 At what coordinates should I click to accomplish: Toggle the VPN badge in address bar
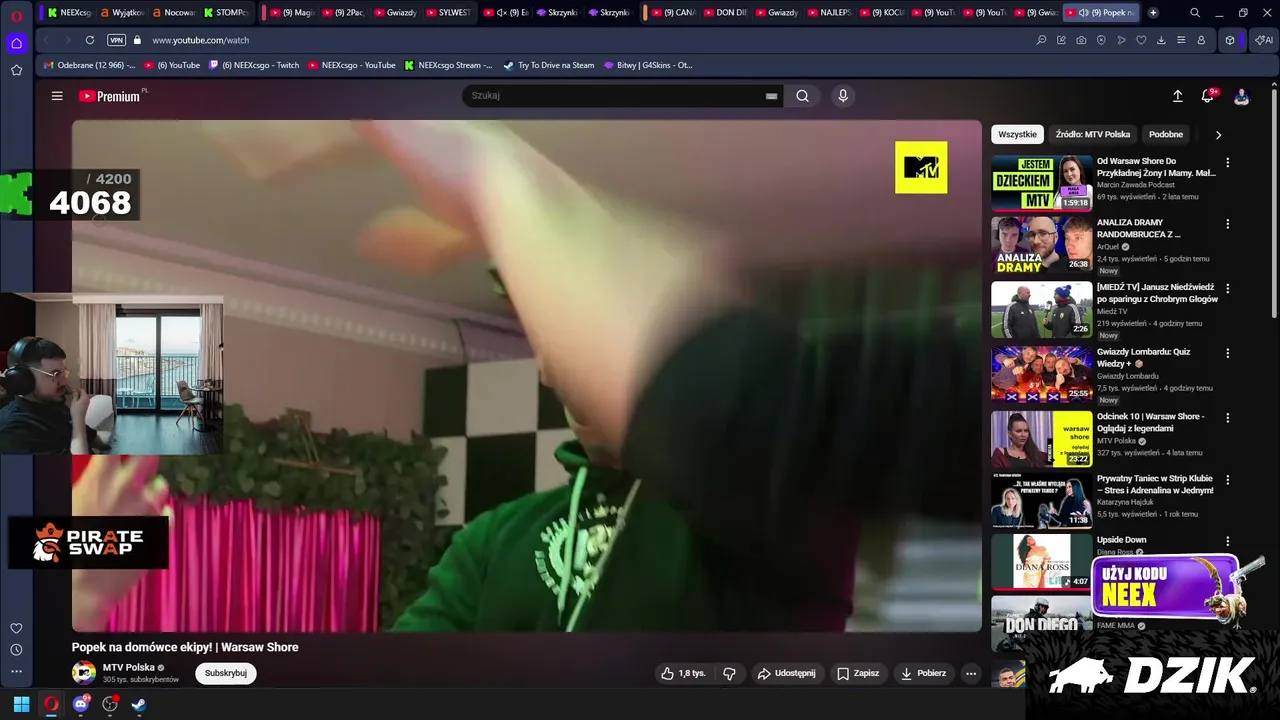[x=116, y=40]
